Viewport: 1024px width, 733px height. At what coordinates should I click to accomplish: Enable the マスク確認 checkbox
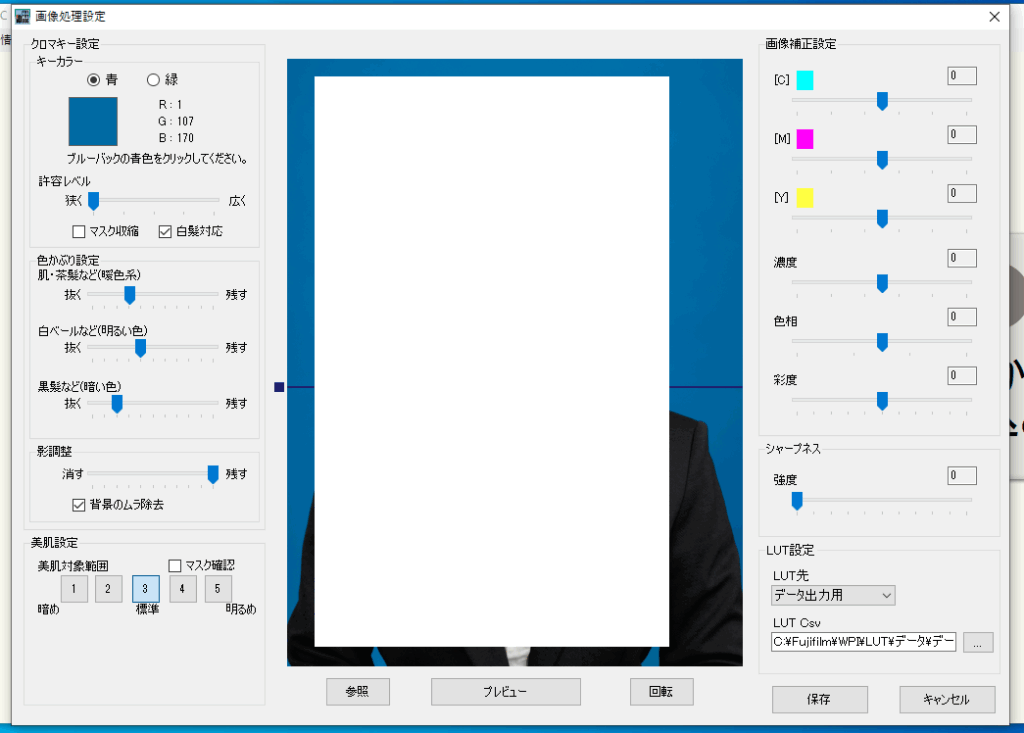[x=175, y=565]
